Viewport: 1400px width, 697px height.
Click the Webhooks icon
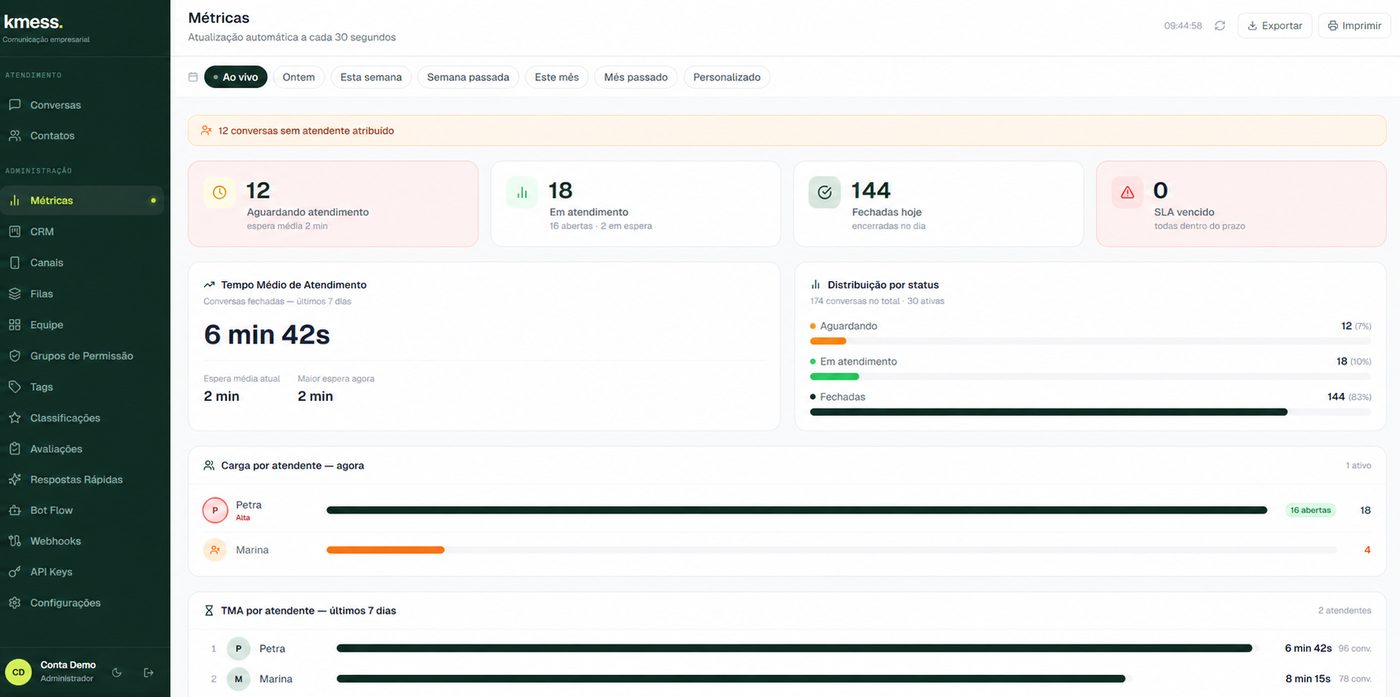[14, 541]
